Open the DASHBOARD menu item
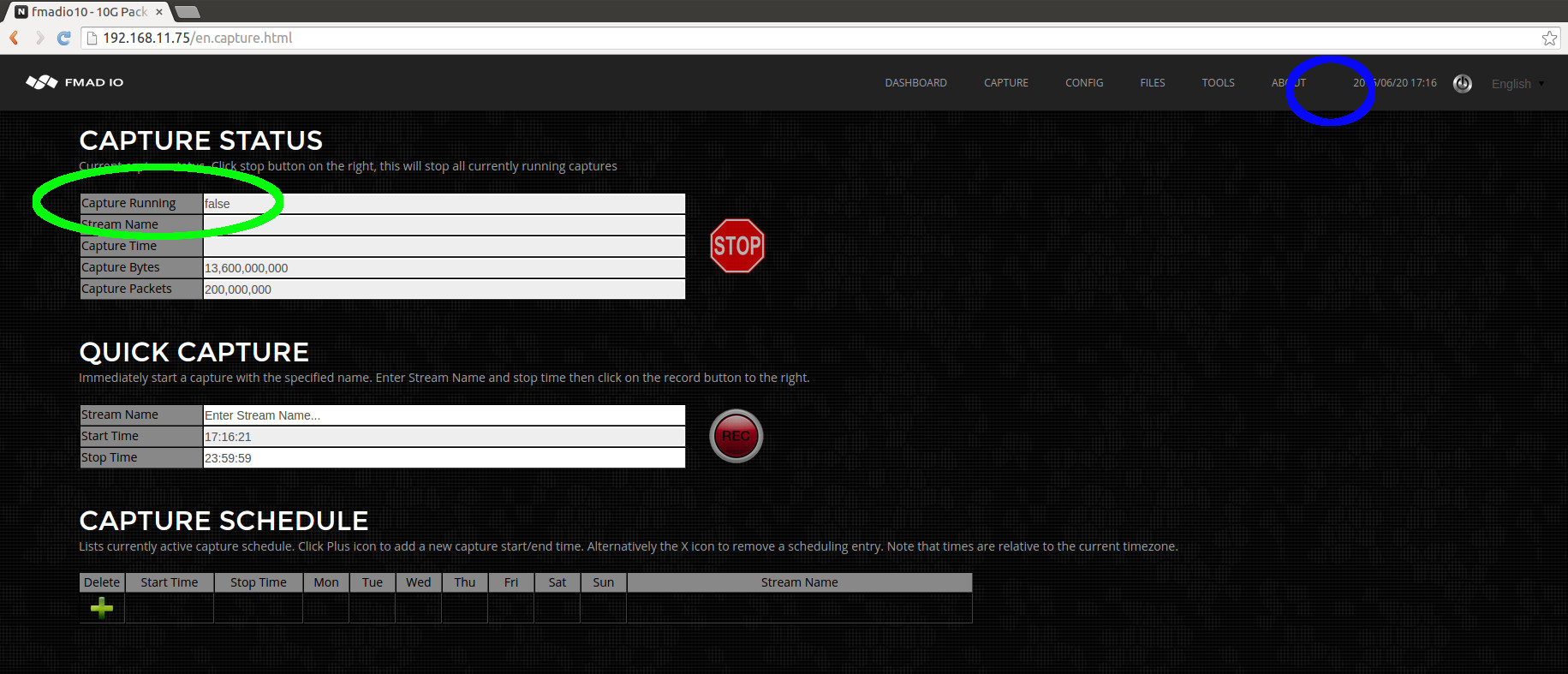This screenshot has width=1568, height=674. (x=915, y=83)
